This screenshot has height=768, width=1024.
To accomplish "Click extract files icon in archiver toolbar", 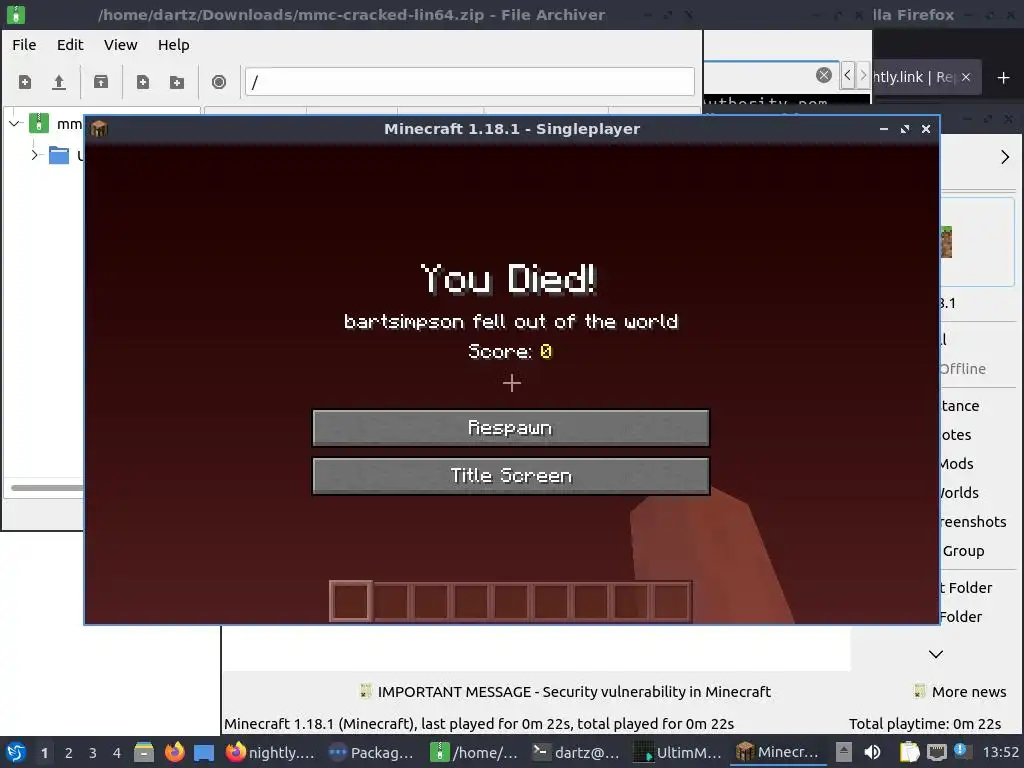I will 101,82.
